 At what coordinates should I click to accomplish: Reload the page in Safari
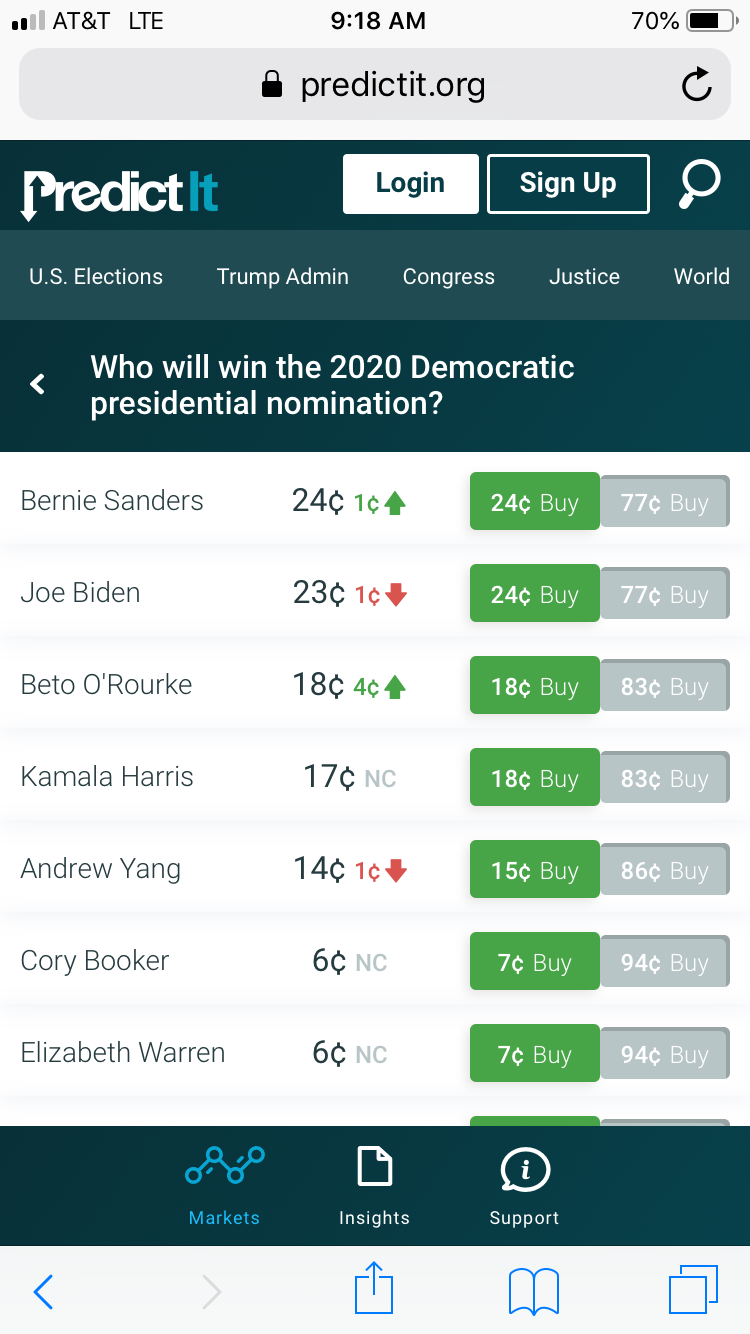point(696,85)
